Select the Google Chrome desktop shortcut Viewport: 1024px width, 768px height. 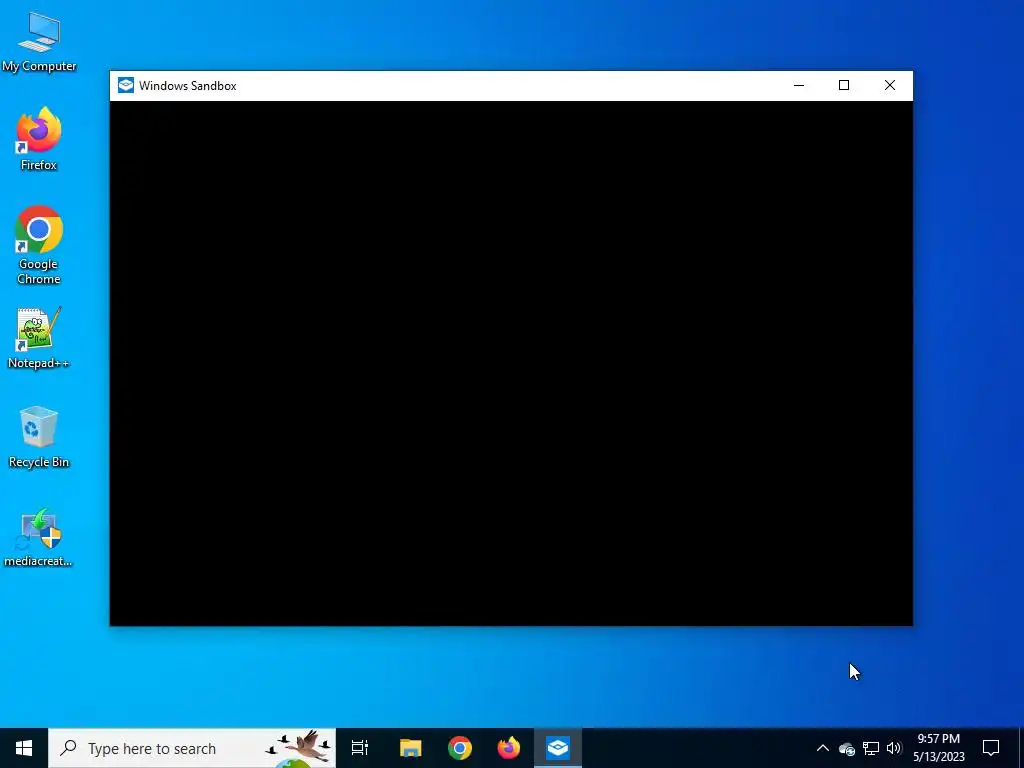(x=39, y=245)
